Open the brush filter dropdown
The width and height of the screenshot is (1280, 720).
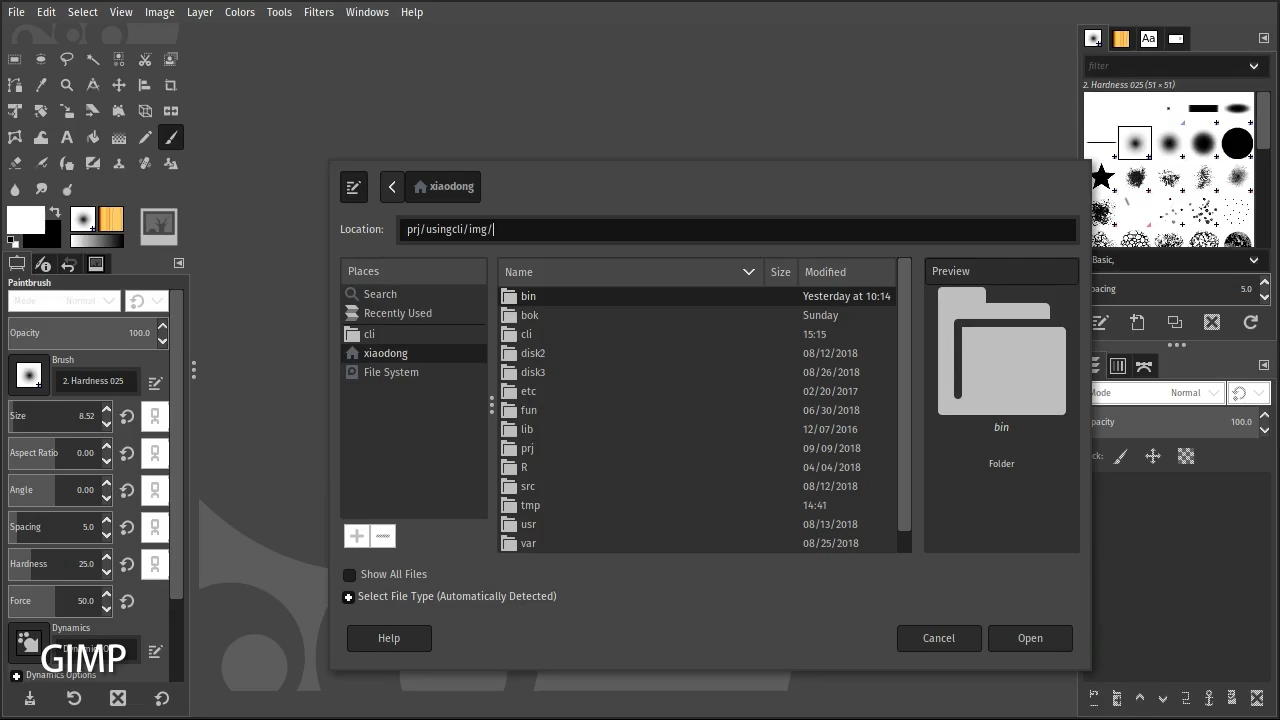[x=1254, y=66]
